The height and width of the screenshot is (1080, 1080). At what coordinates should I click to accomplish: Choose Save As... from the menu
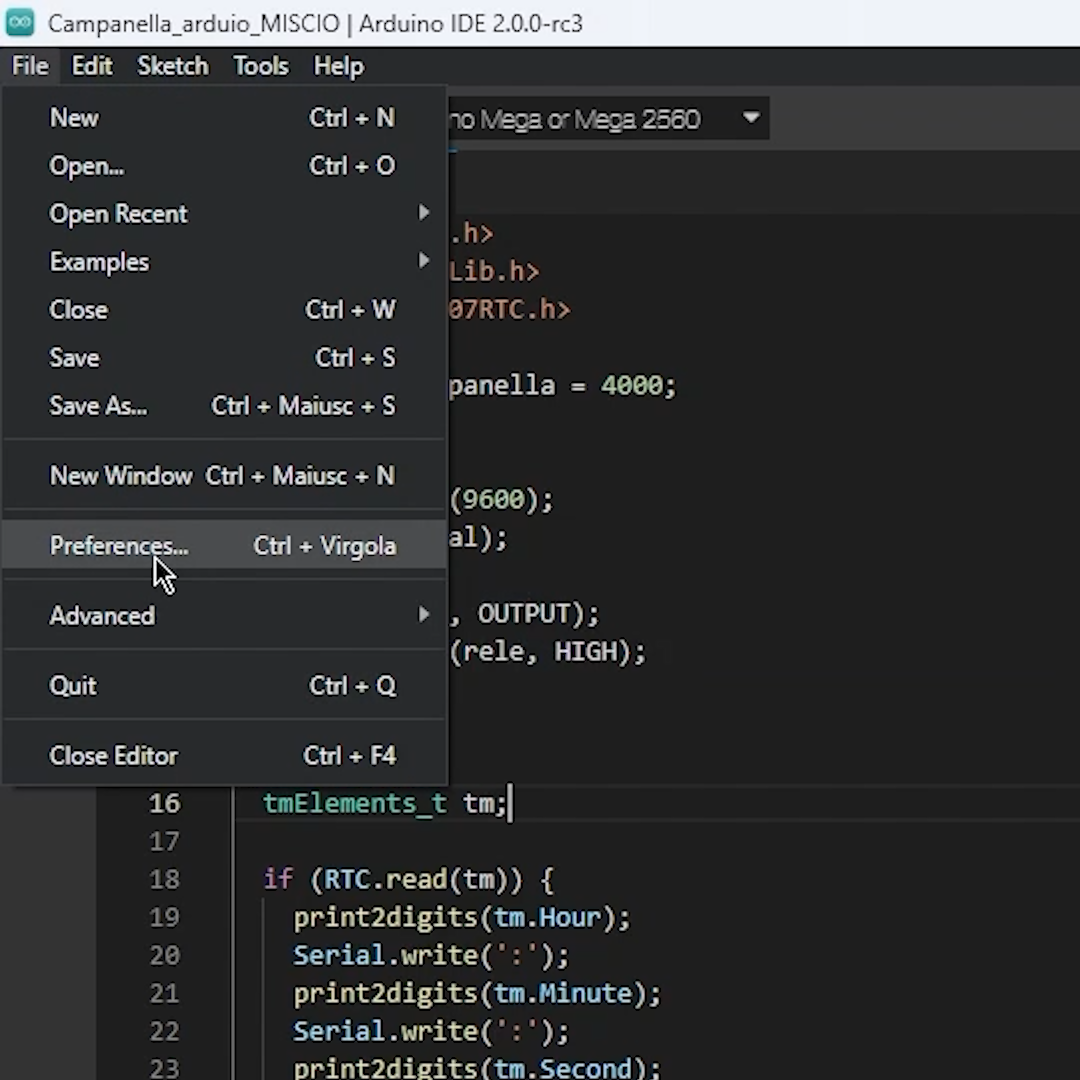[224, 406]
